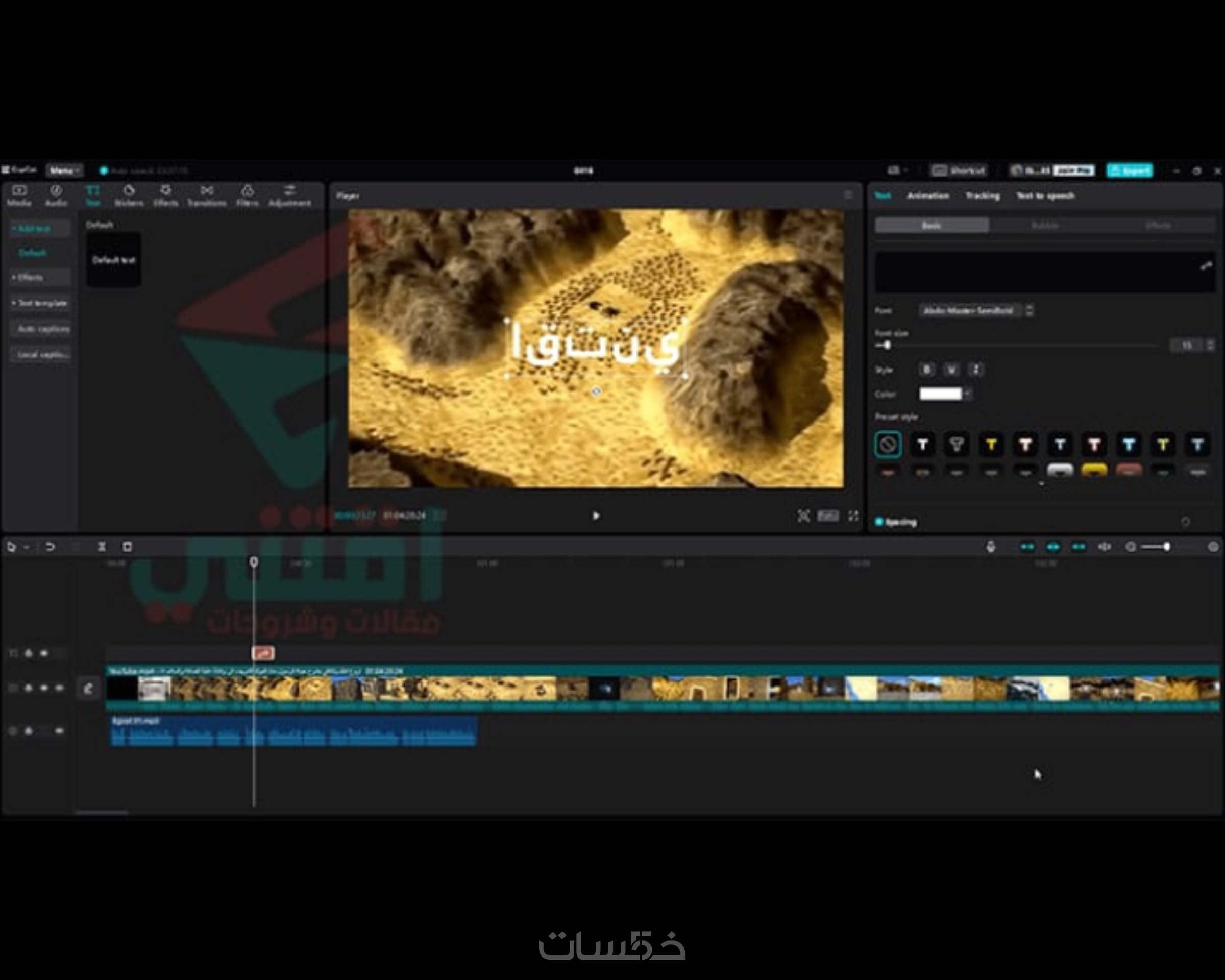Screen dimensions: 1225x980
Task: Open the Transitions panel
Action: tap(207, 195)
